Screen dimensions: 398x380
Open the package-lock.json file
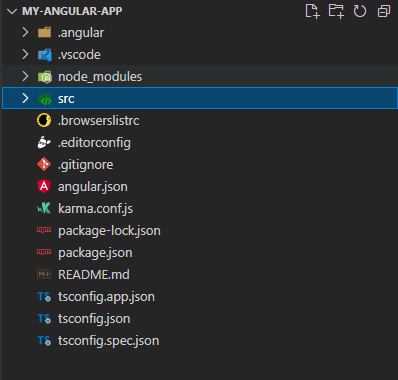[x=109, y=231]
